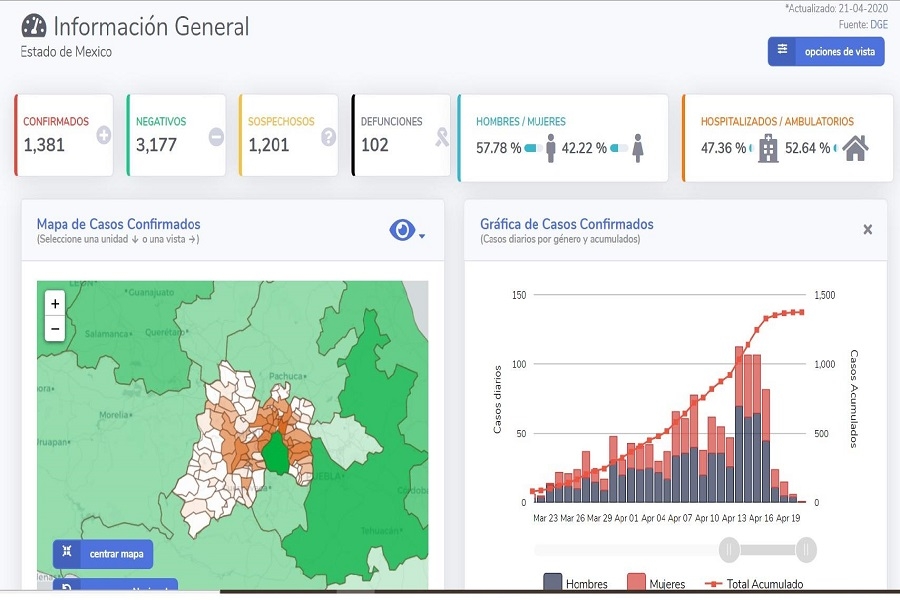Zoom out on the map
900x600 pixels.
coord(55,328)
